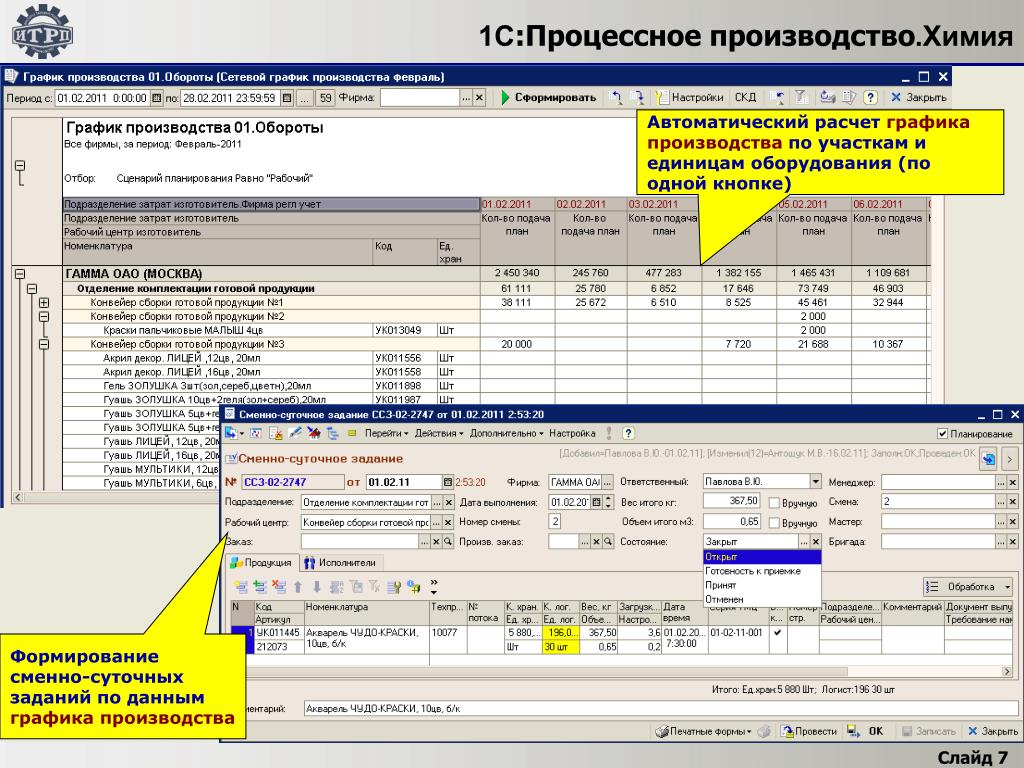Collapse the ГАММА ОАО (МОСКВА) group
Image resolution: width=1024 pixels, height=768 pixels.
pyautogui.click(x=20, y=275)
